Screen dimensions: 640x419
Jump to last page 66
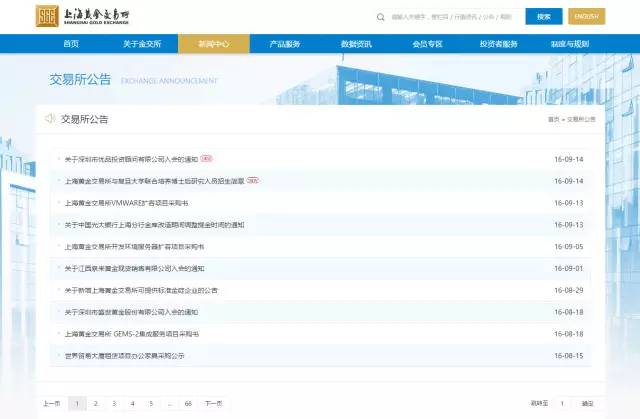188,403
